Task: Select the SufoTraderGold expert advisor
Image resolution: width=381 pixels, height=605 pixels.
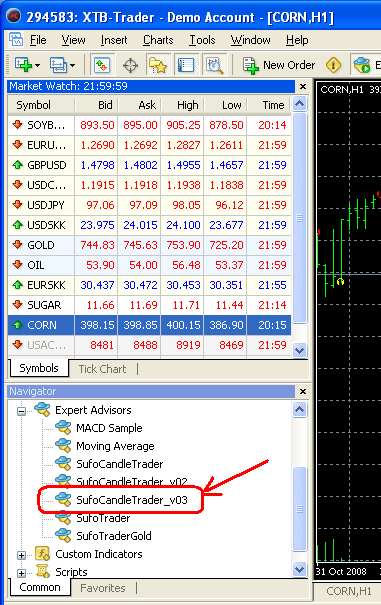Action: (114, 536)
